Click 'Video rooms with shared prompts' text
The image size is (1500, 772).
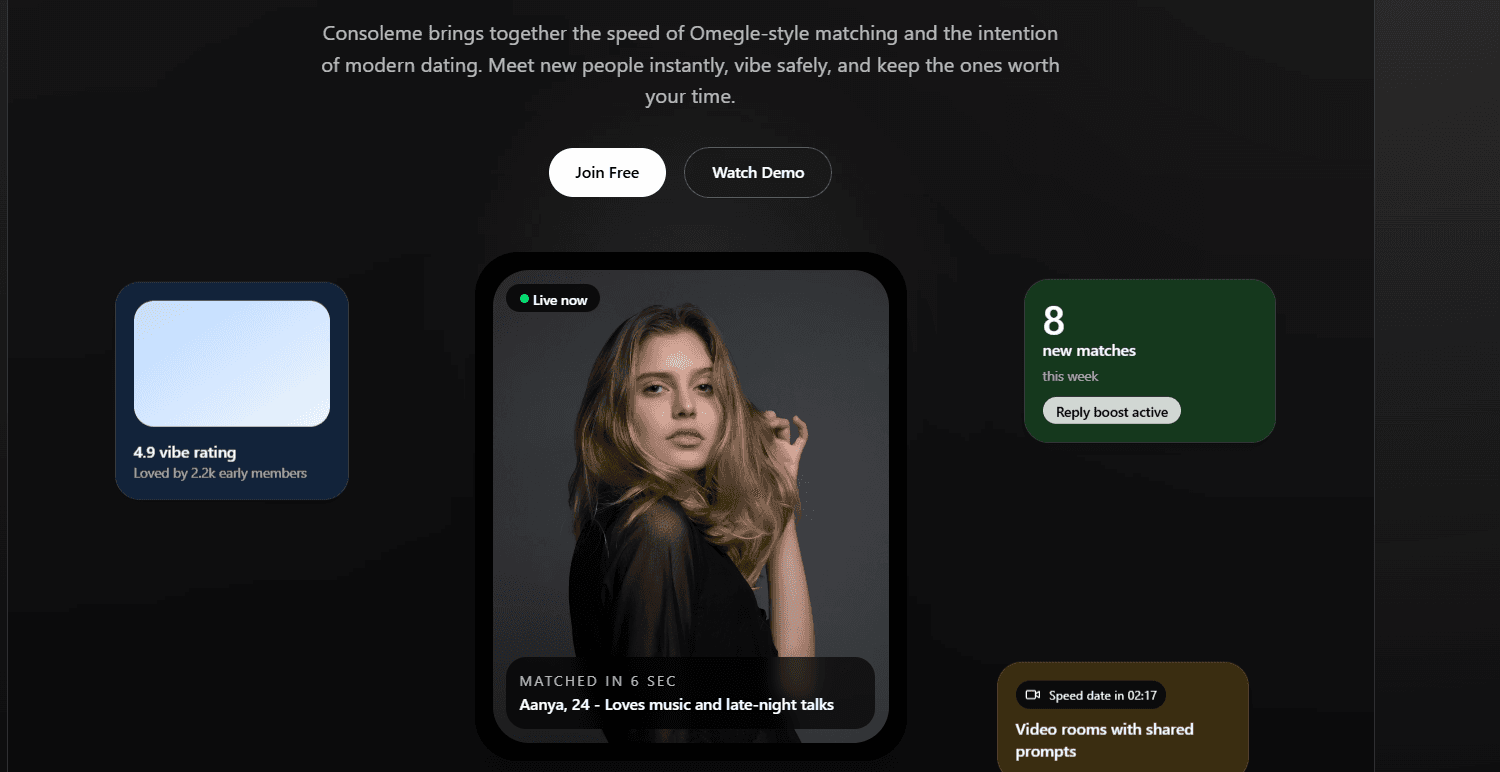(x=1105, y=740)
